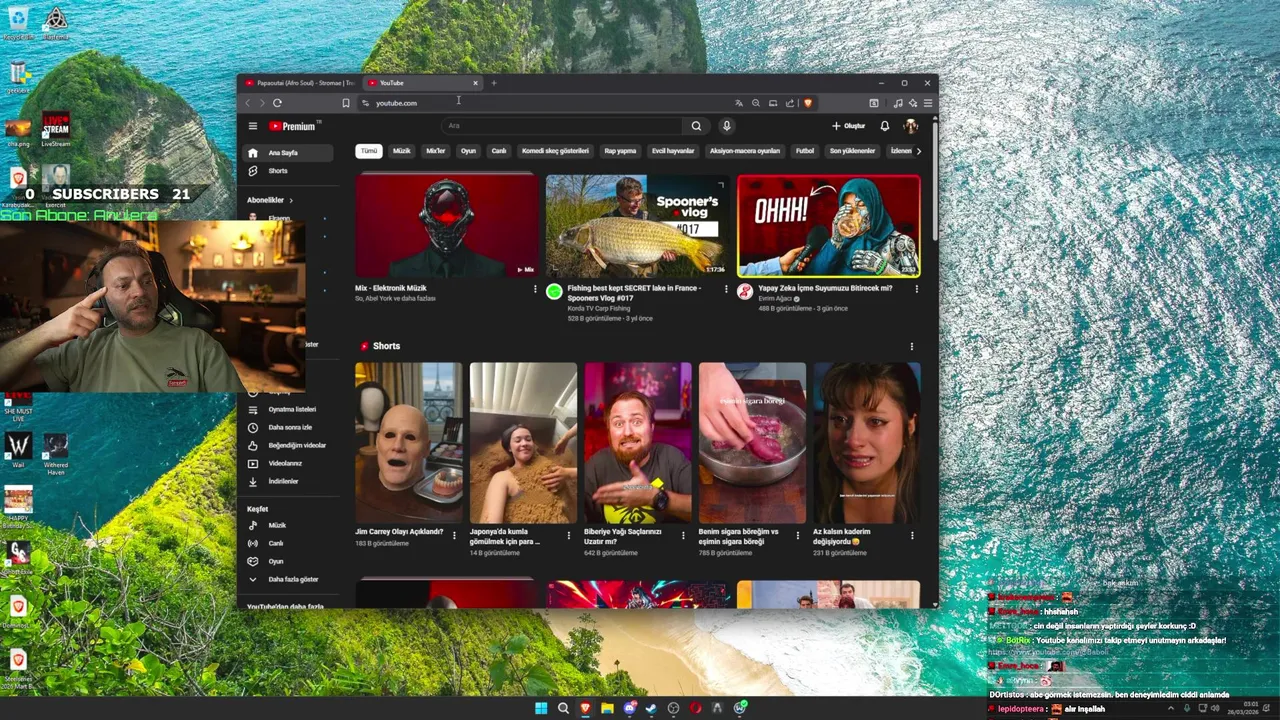Open the translate page icon in address bar
The width and height of the screenshot is (1280, 720).
tap(739, 103)
